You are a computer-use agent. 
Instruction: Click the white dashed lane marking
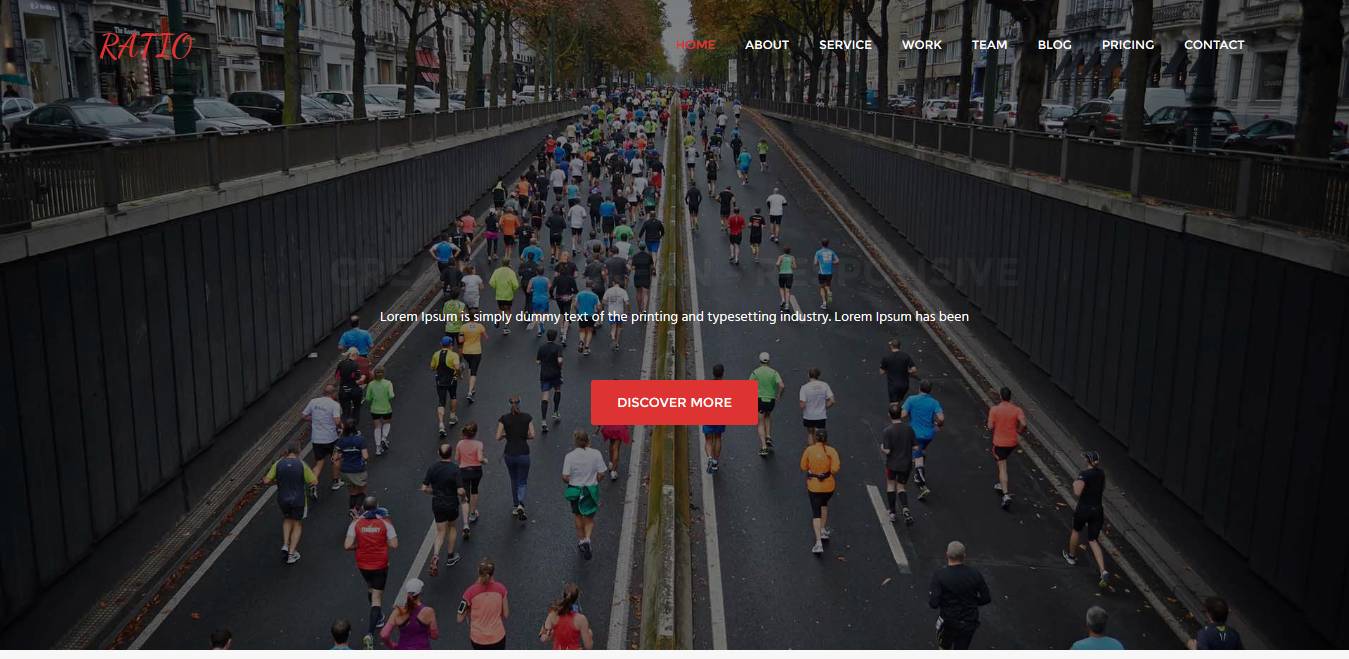tap(888, 528)
